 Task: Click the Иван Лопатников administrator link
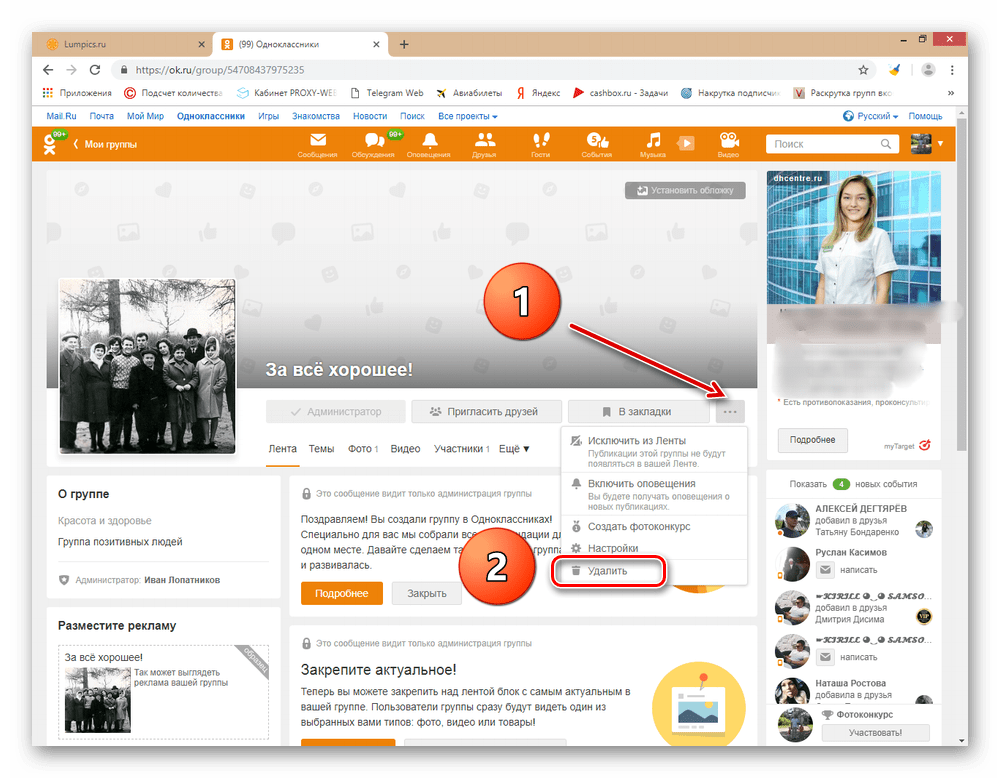coord(182,580)
